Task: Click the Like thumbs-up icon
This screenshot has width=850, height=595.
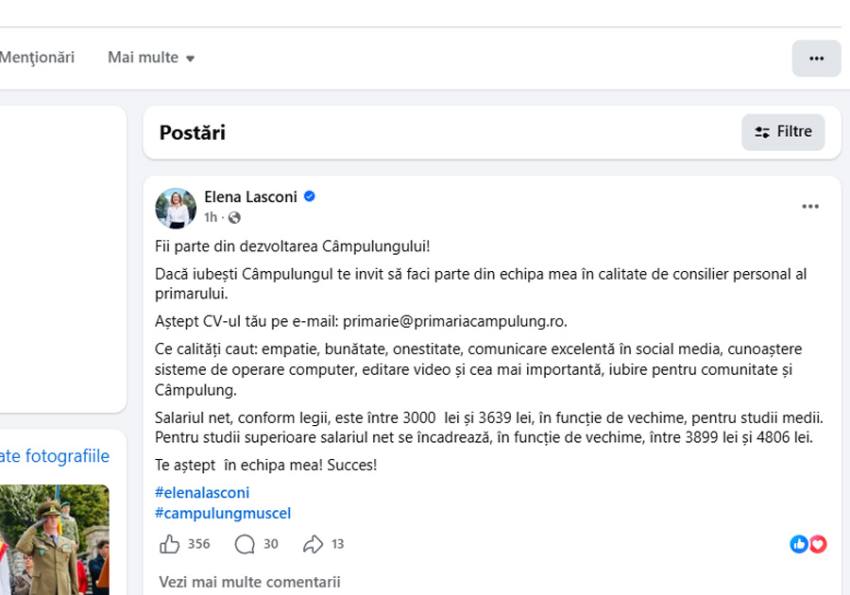Action: (169, 544)
